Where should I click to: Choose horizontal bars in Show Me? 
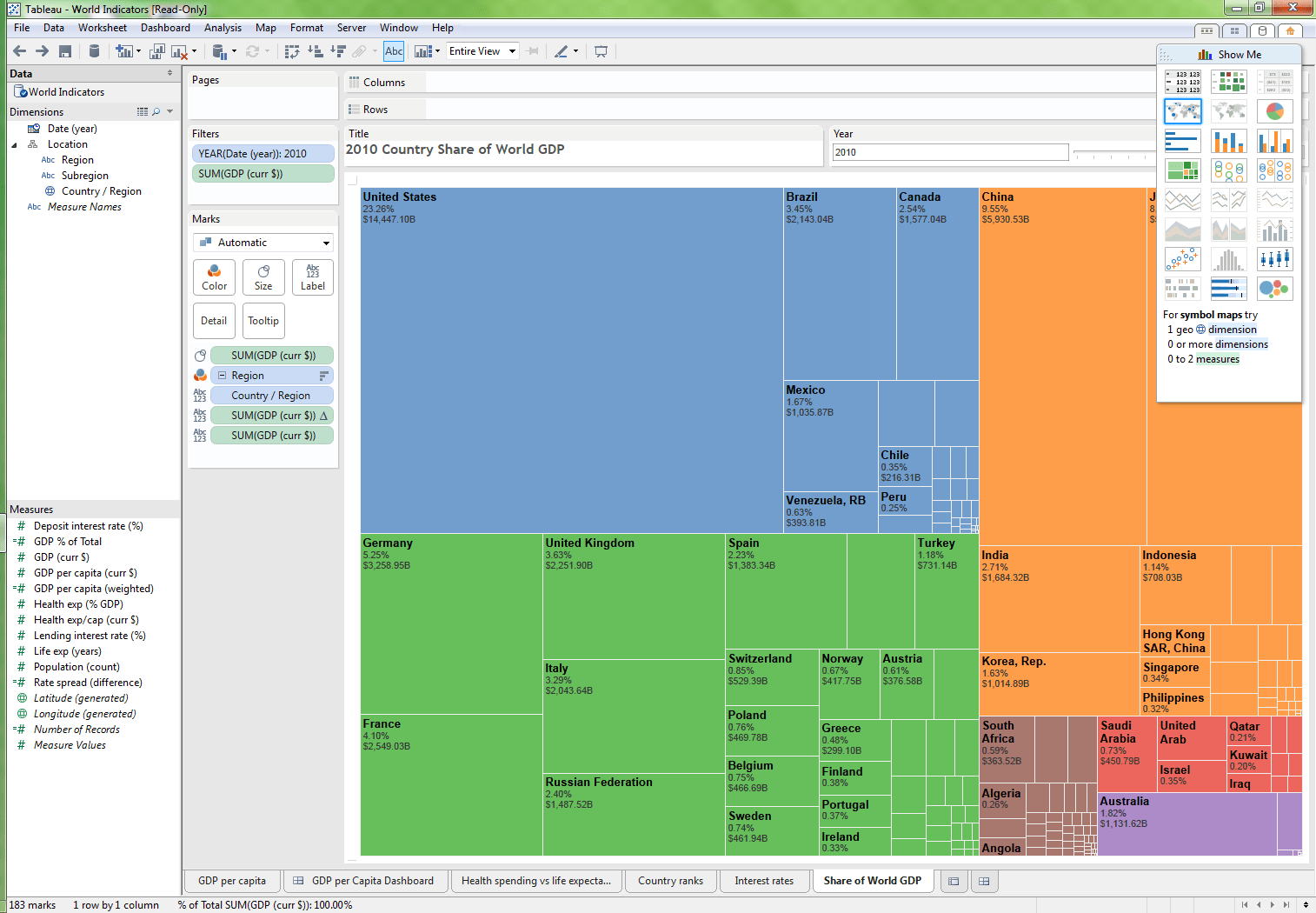[1182, 141]
